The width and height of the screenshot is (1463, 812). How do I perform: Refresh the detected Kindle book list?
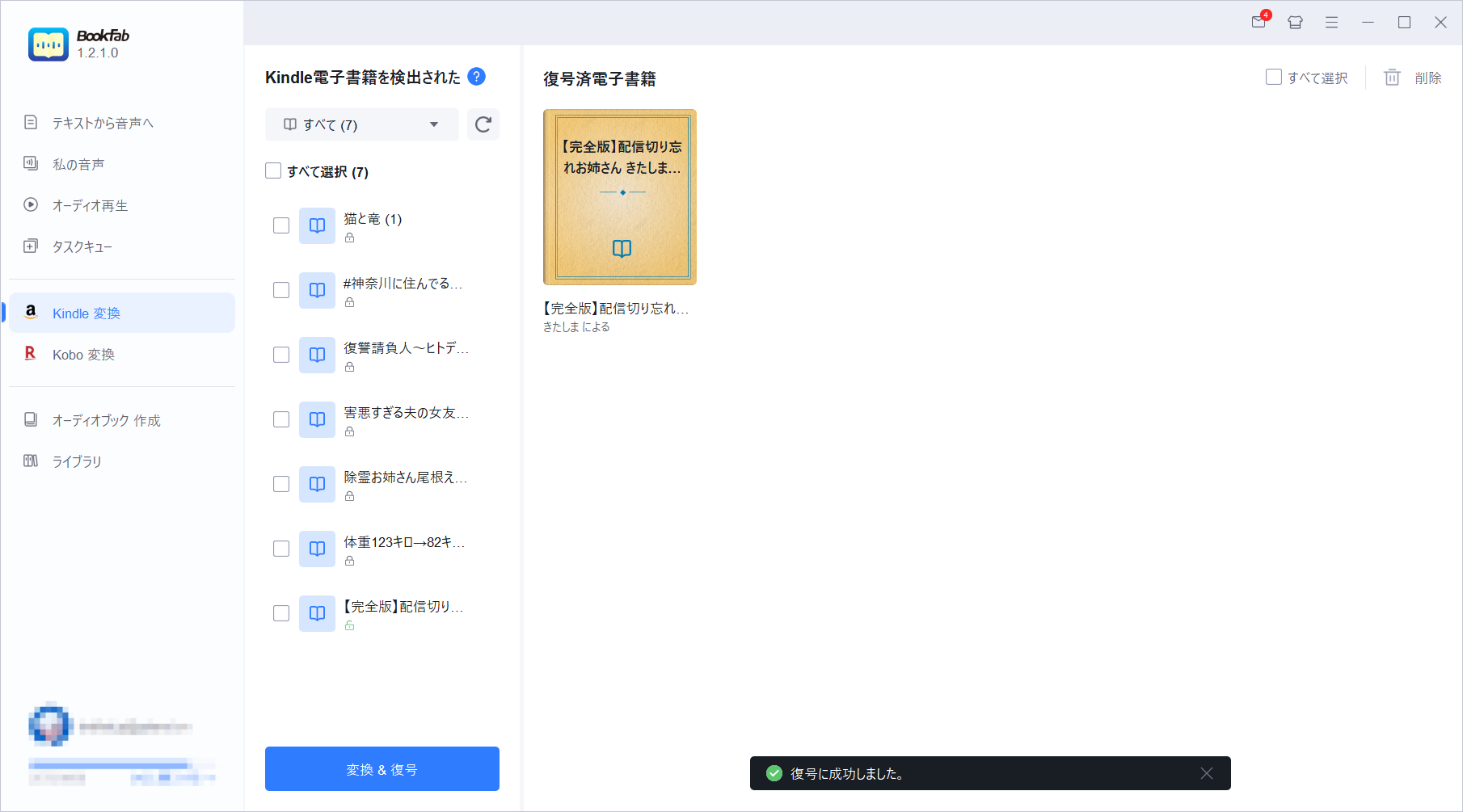[x=483, y=124]
